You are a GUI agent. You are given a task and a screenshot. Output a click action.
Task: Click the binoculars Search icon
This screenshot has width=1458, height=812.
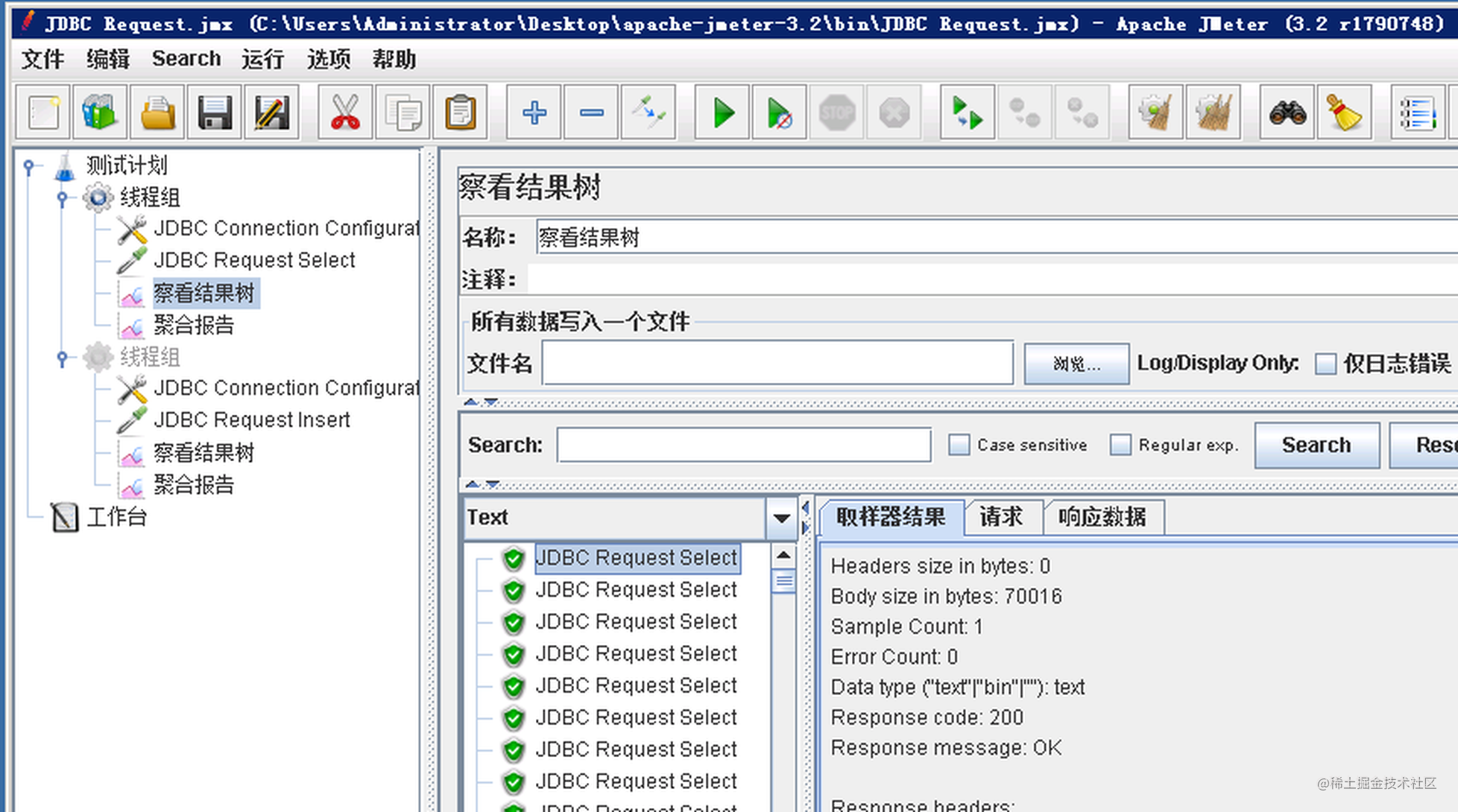click(x=1287, y=113)
